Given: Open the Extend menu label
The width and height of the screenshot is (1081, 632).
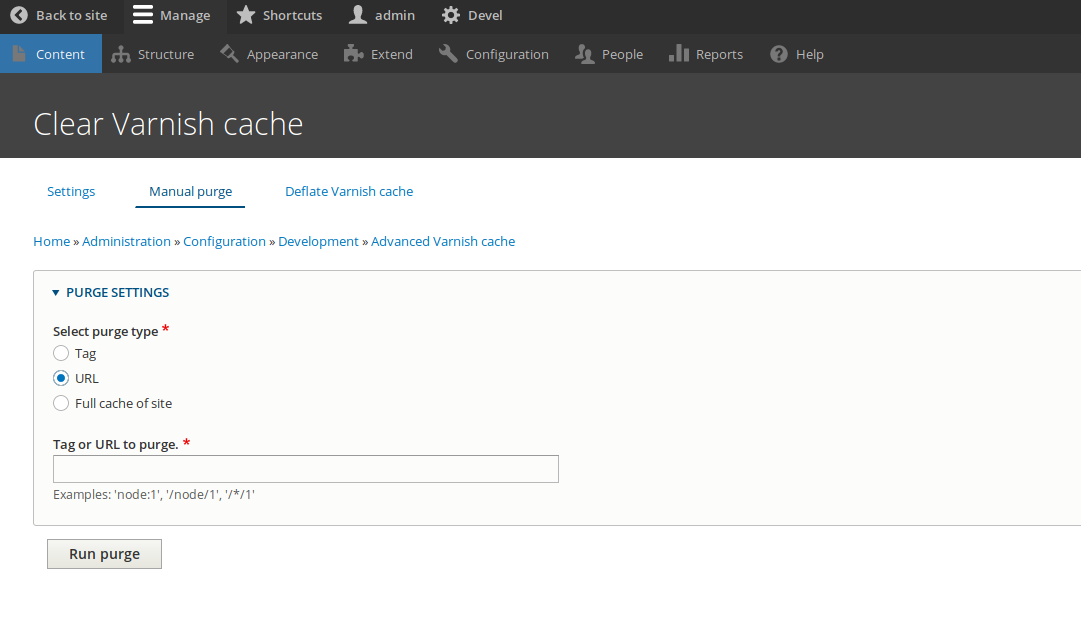Looking at the screenshot, I should (x=392, y=54).
